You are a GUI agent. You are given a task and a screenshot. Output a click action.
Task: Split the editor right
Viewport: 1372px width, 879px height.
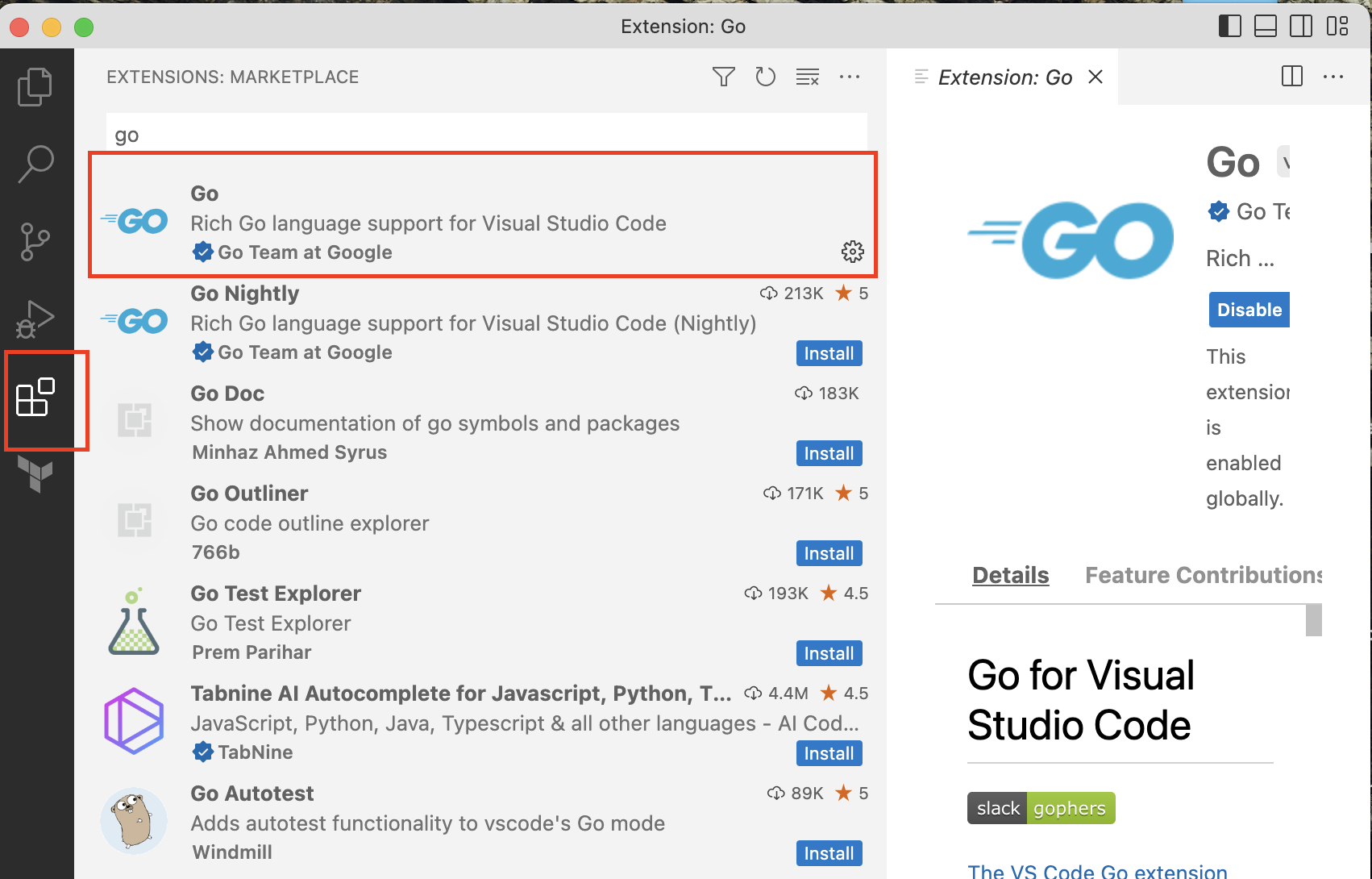pyautogui.click(x=1292, y=77)
